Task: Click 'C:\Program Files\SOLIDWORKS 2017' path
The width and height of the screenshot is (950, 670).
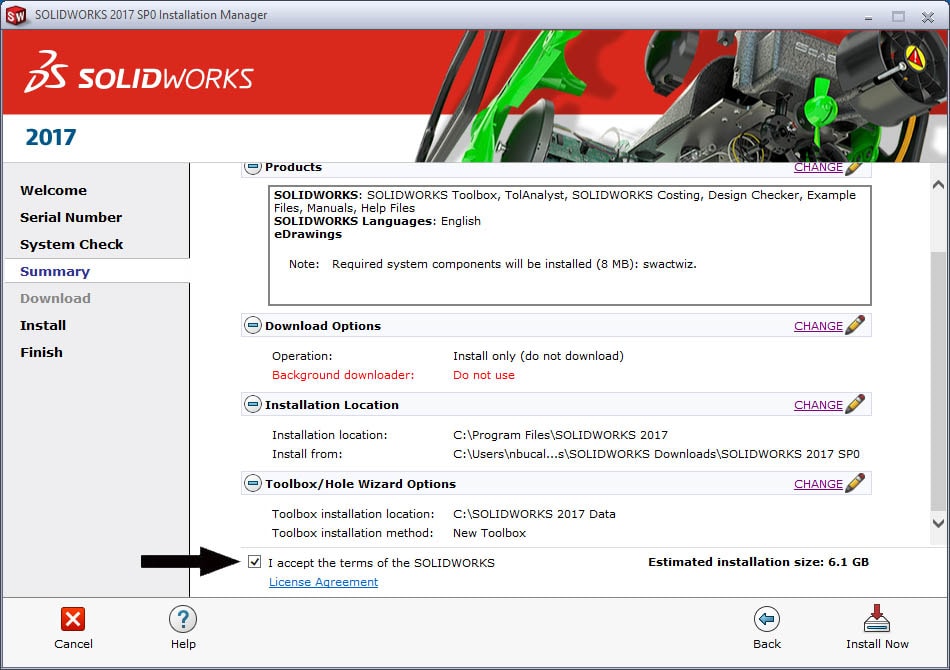Action: pos(560,435)
